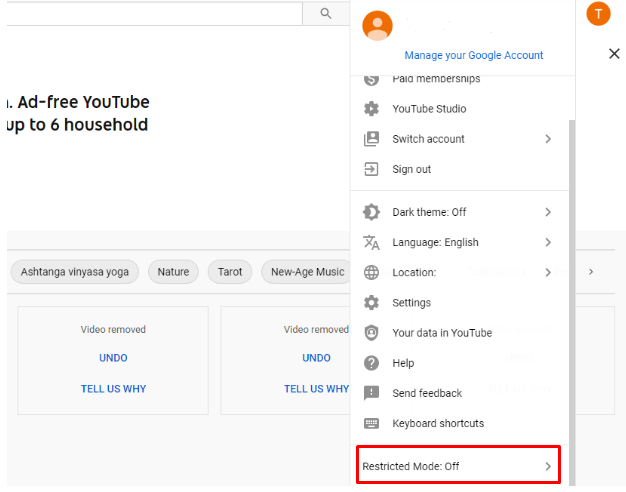The height and width of the screenshot is (492, 626).
Task: Click the Ad-free YouTube promo headline
Action: point(78,113)
